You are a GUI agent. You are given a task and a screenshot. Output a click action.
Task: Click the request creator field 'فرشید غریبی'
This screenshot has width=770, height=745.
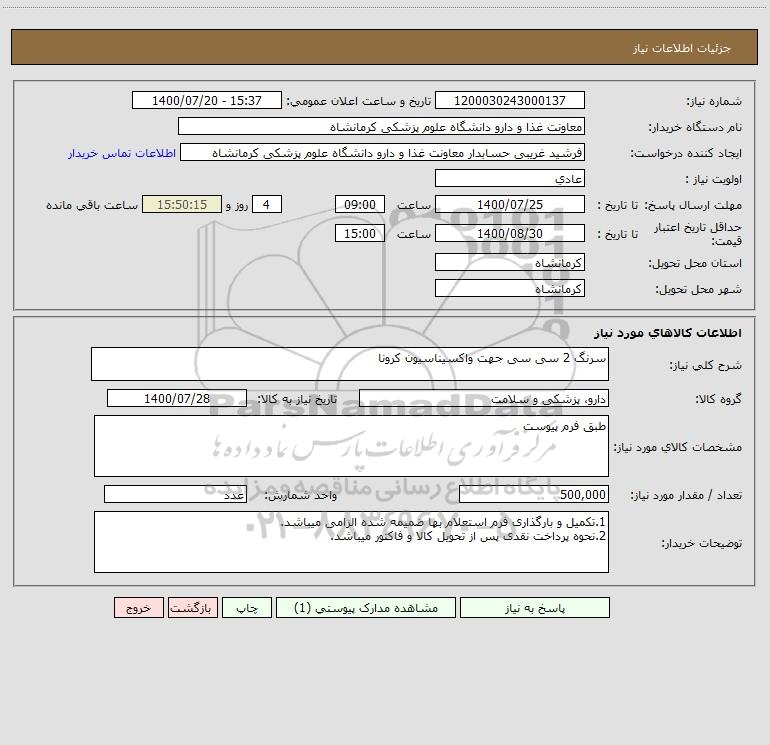tap(382, 152)
